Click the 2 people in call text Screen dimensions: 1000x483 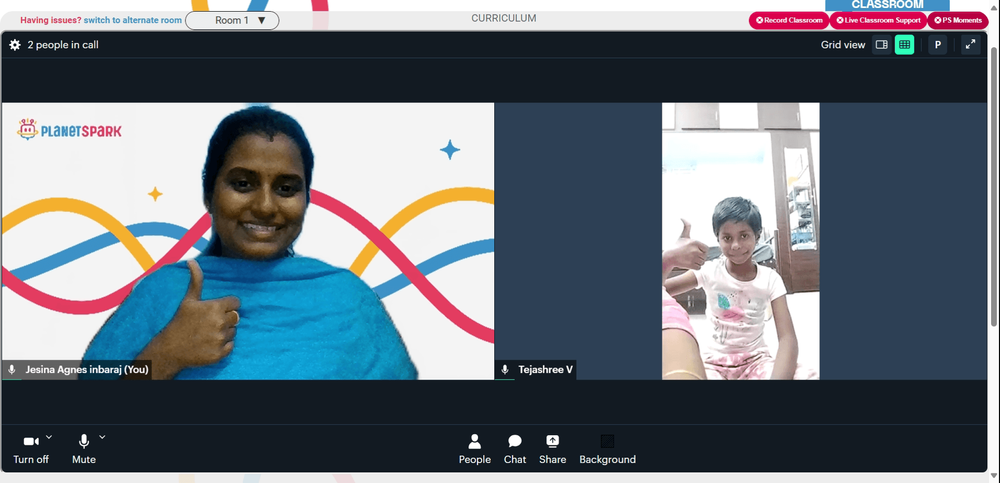point(62,45)
